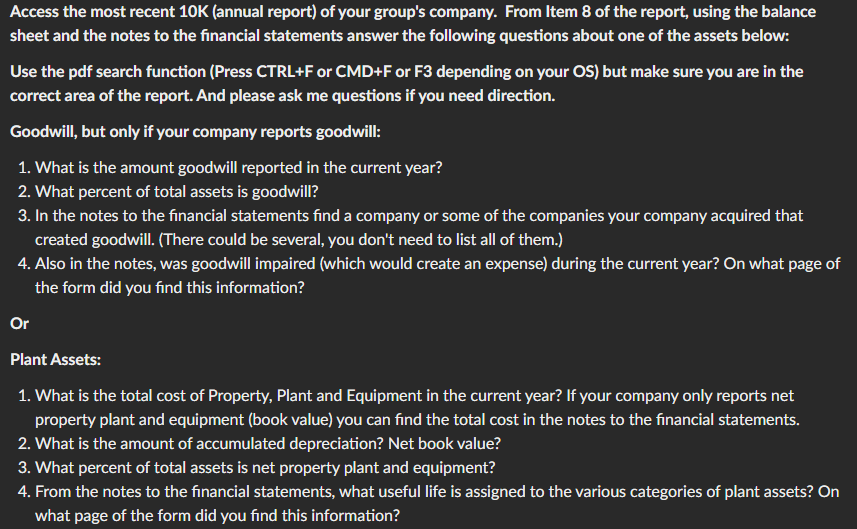Screen dimensions: 857x529
Task: Click the standalone 'Or' text
Action: tap(19, 324)
